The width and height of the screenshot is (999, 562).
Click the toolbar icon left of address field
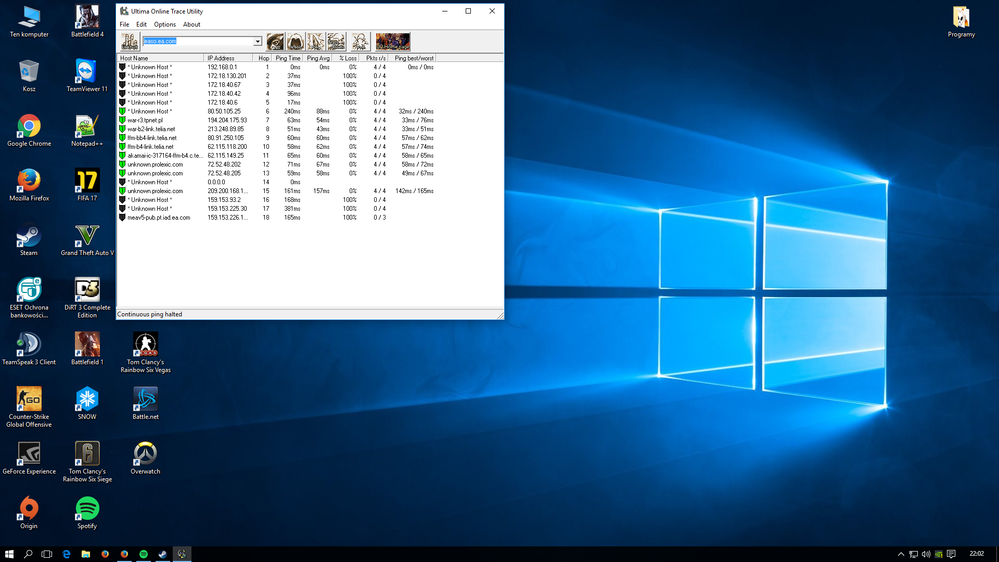130,42
